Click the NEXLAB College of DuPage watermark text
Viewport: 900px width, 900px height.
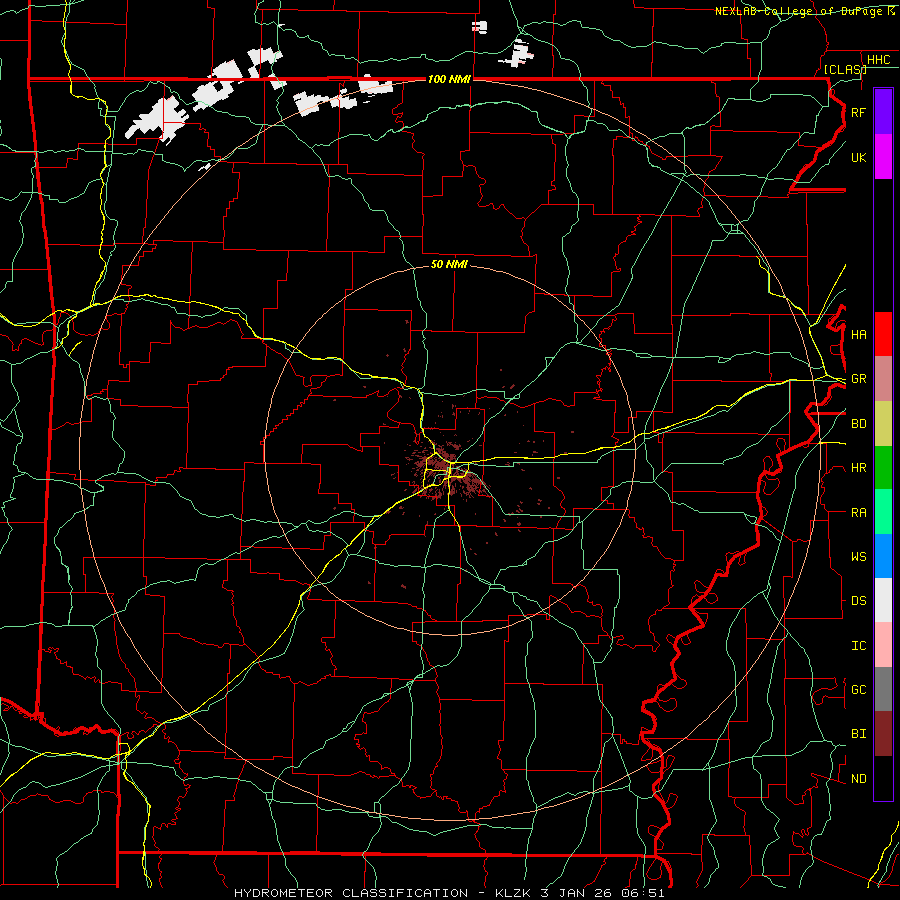click(x=805, y=11)
